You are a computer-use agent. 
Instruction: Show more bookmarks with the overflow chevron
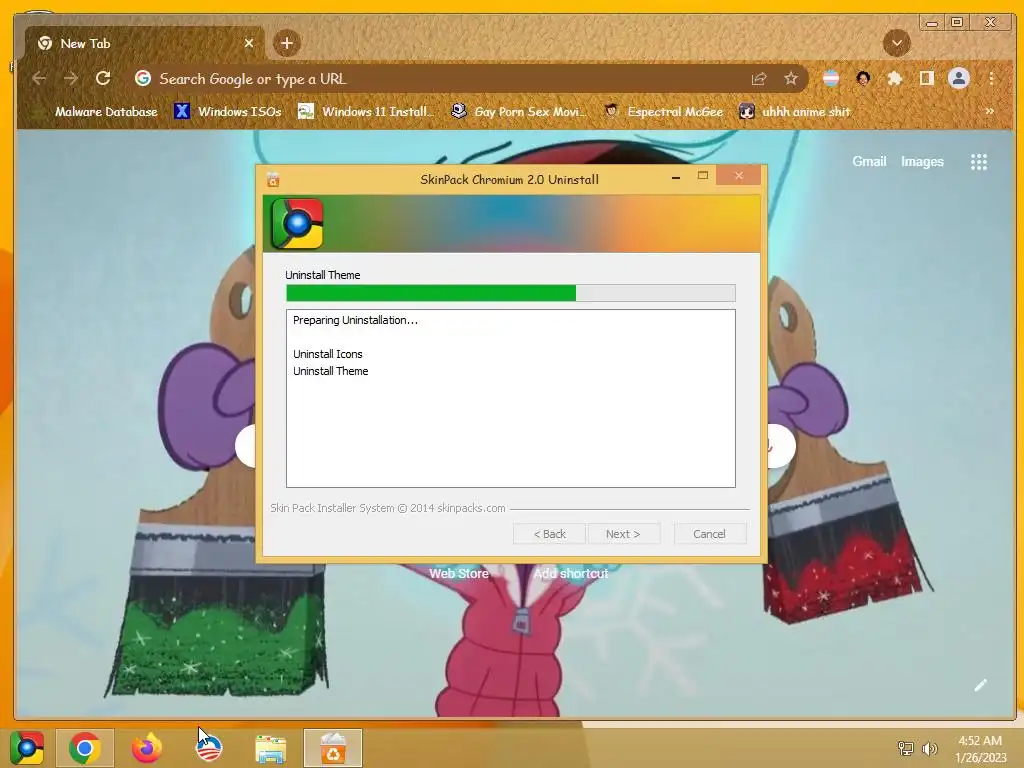[990, 112]
